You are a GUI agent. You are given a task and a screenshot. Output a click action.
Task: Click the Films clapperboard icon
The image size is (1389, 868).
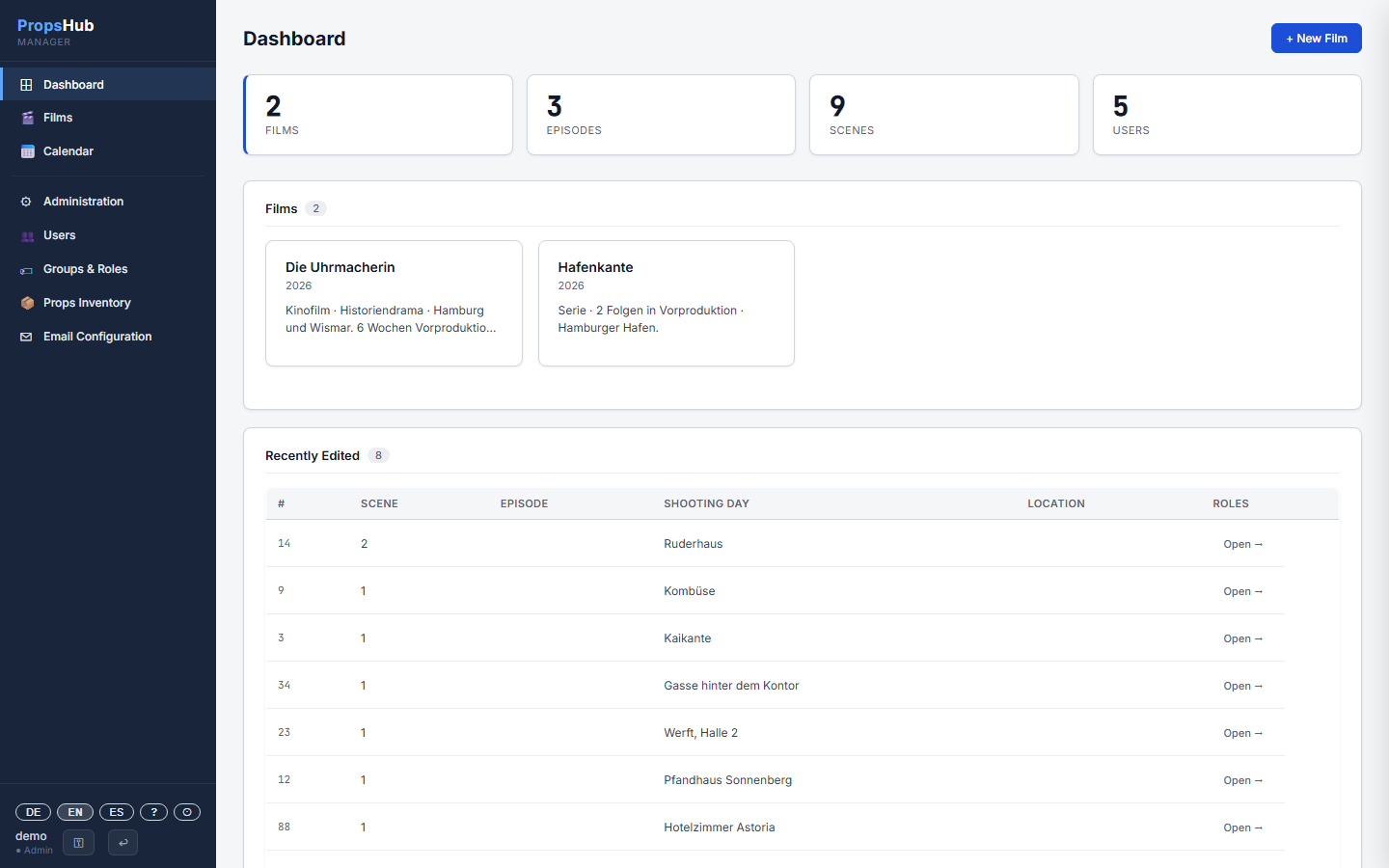(x=27, y=118)
